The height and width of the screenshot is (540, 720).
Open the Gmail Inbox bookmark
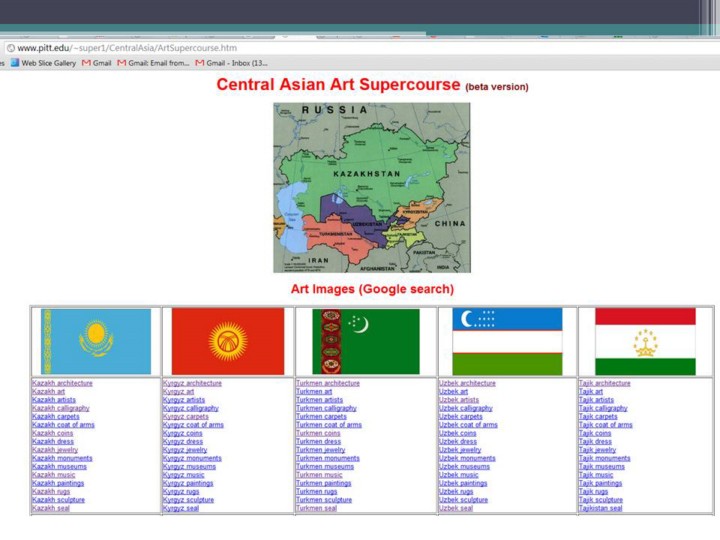(x=237, y=63)
